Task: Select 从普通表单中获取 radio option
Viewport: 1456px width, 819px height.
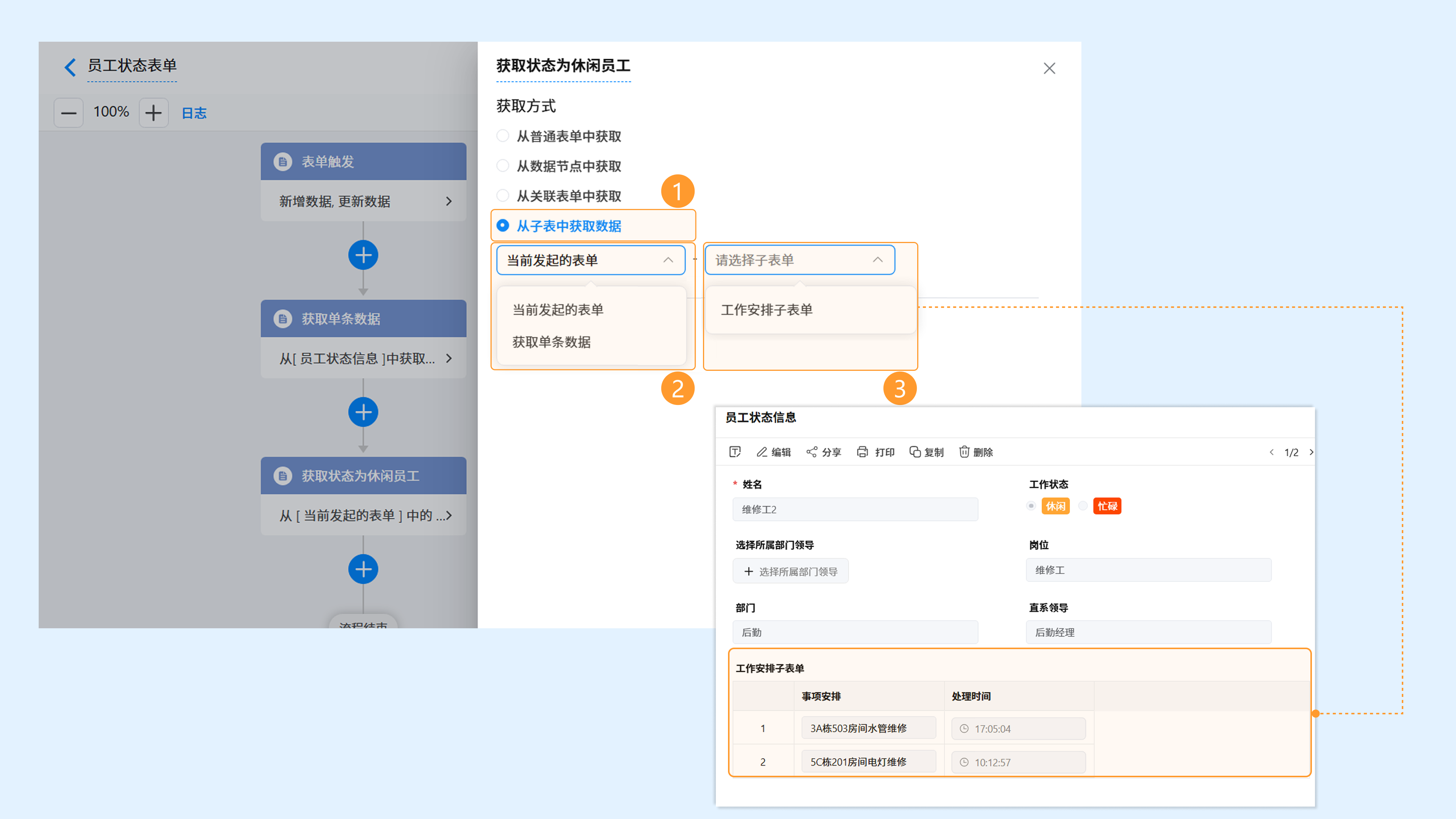Action: click(502, 136)
